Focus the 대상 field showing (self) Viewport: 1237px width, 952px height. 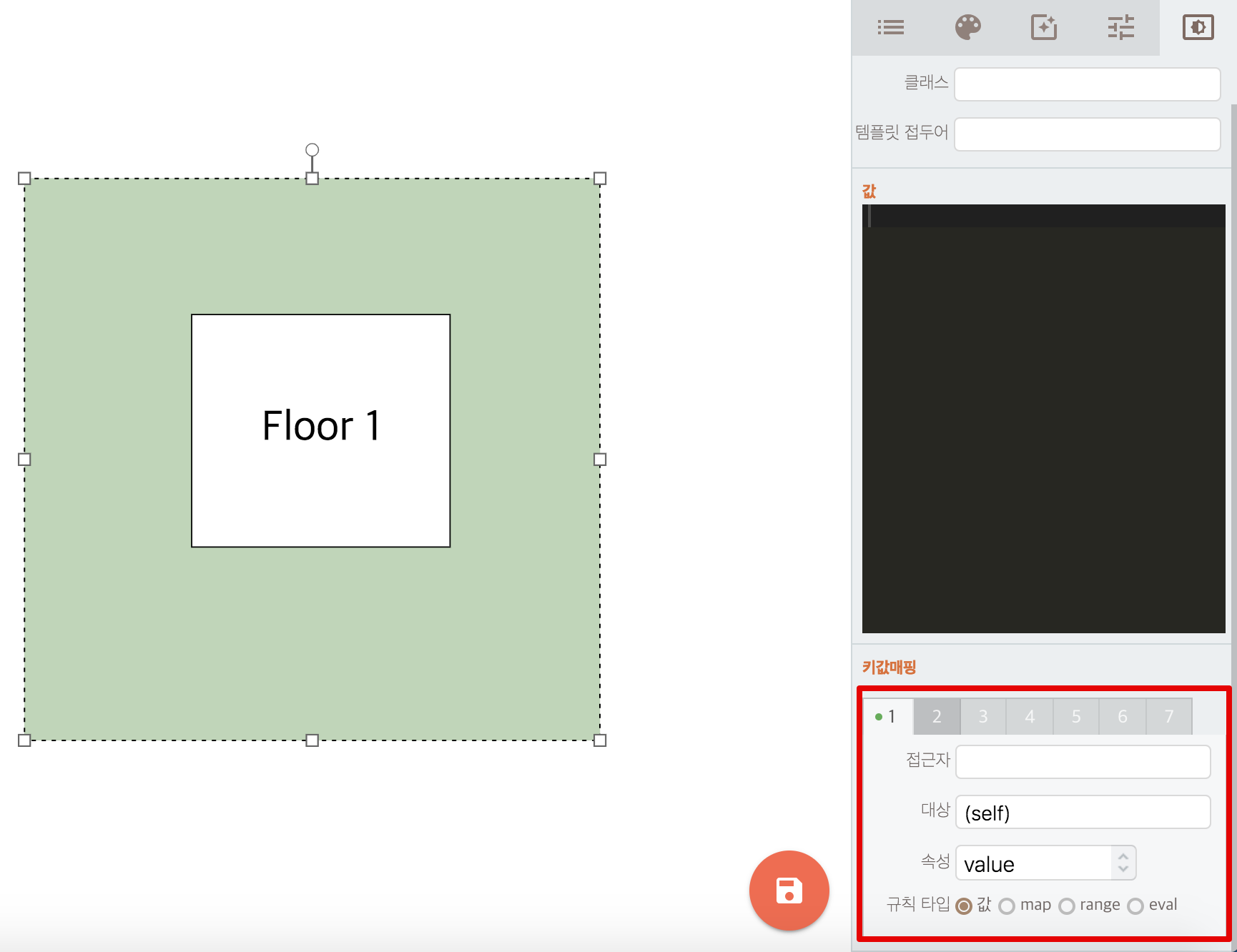(1083, 812)
